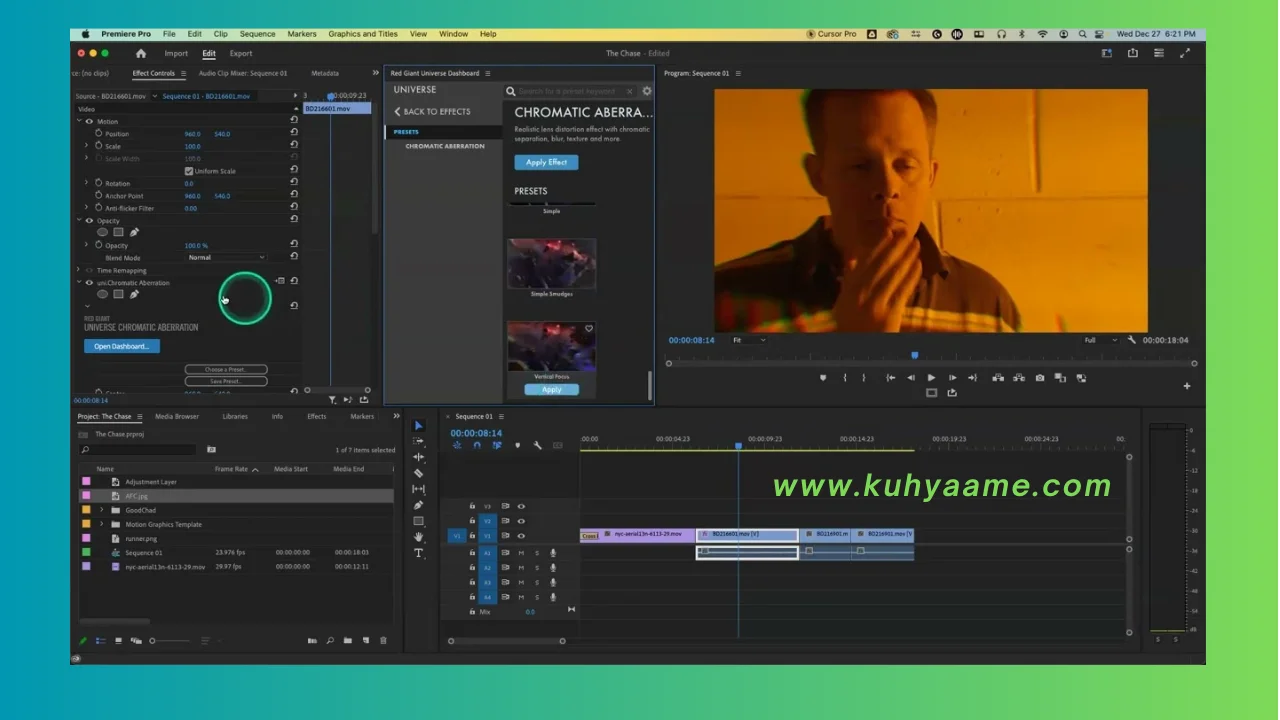The height and width of the screenshot is (720, 1280).
Task: Reset the Position parameter
Action: tap(294, 134)
